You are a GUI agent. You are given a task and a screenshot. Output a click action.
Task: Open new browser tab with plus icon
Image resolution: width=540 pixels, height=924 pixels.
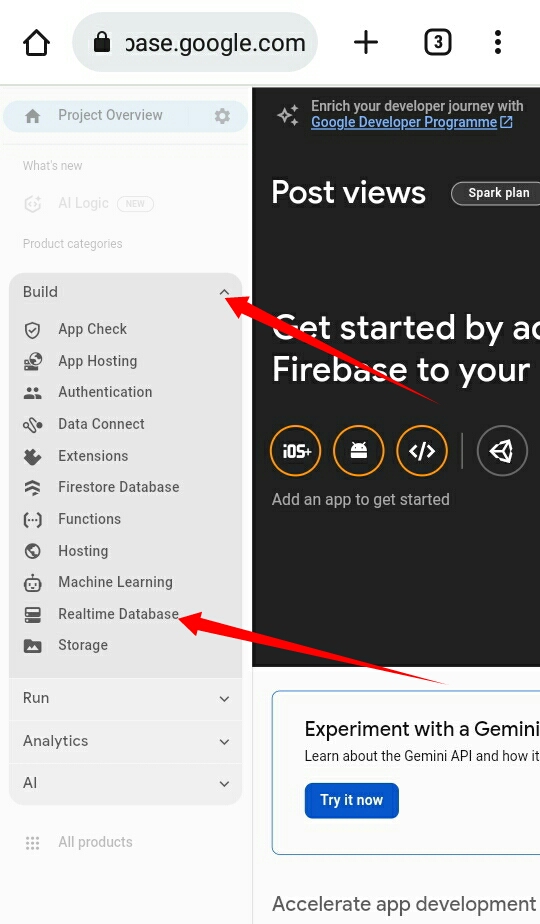[366, 42]
